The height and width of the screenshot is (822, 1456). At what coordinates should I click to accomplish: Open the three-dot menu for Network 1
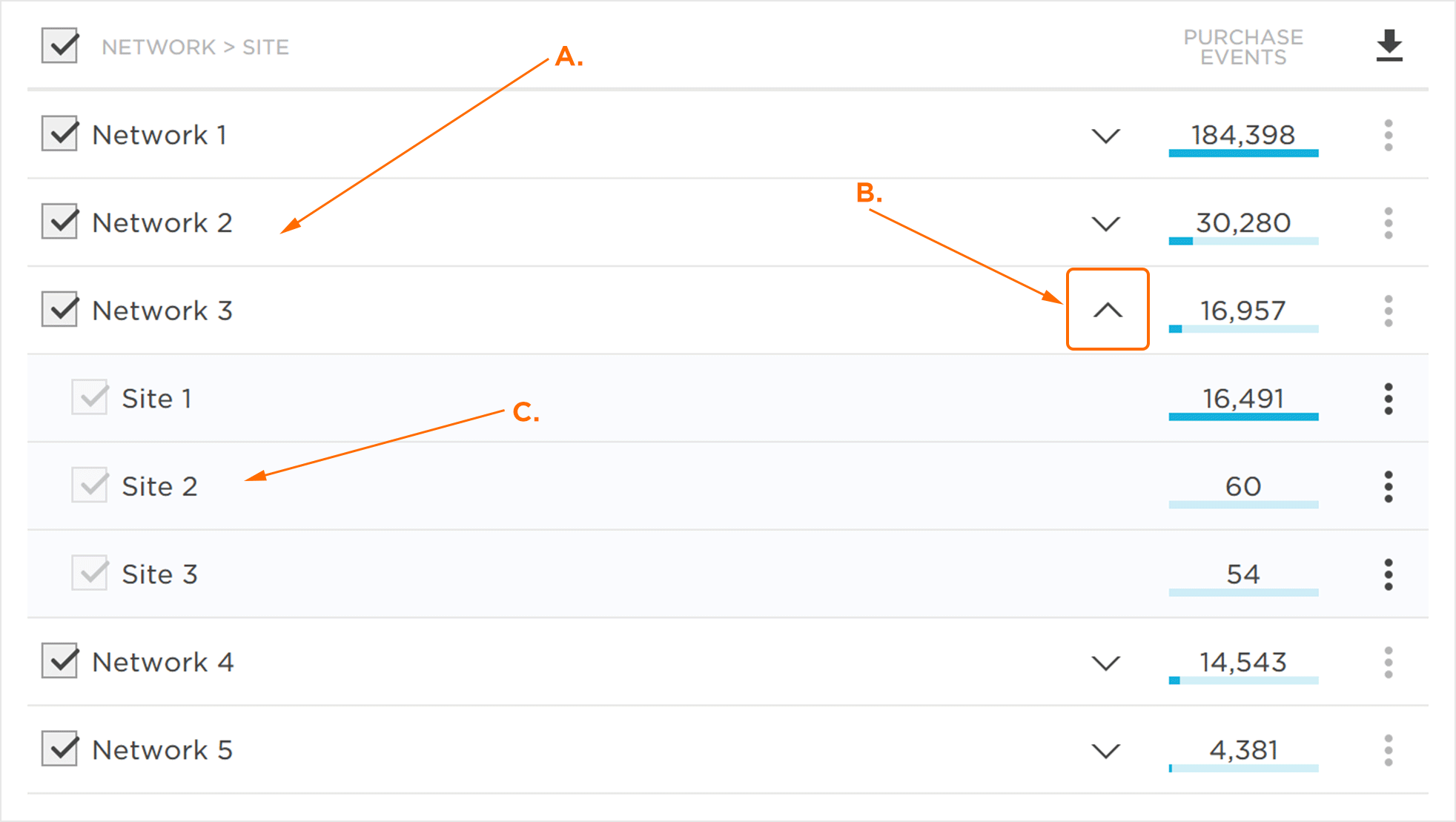point(1389,136)
